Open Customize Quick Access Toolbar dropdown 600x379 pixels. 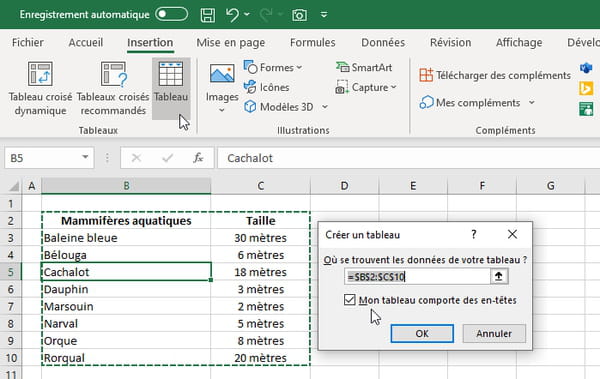point(324,15)
